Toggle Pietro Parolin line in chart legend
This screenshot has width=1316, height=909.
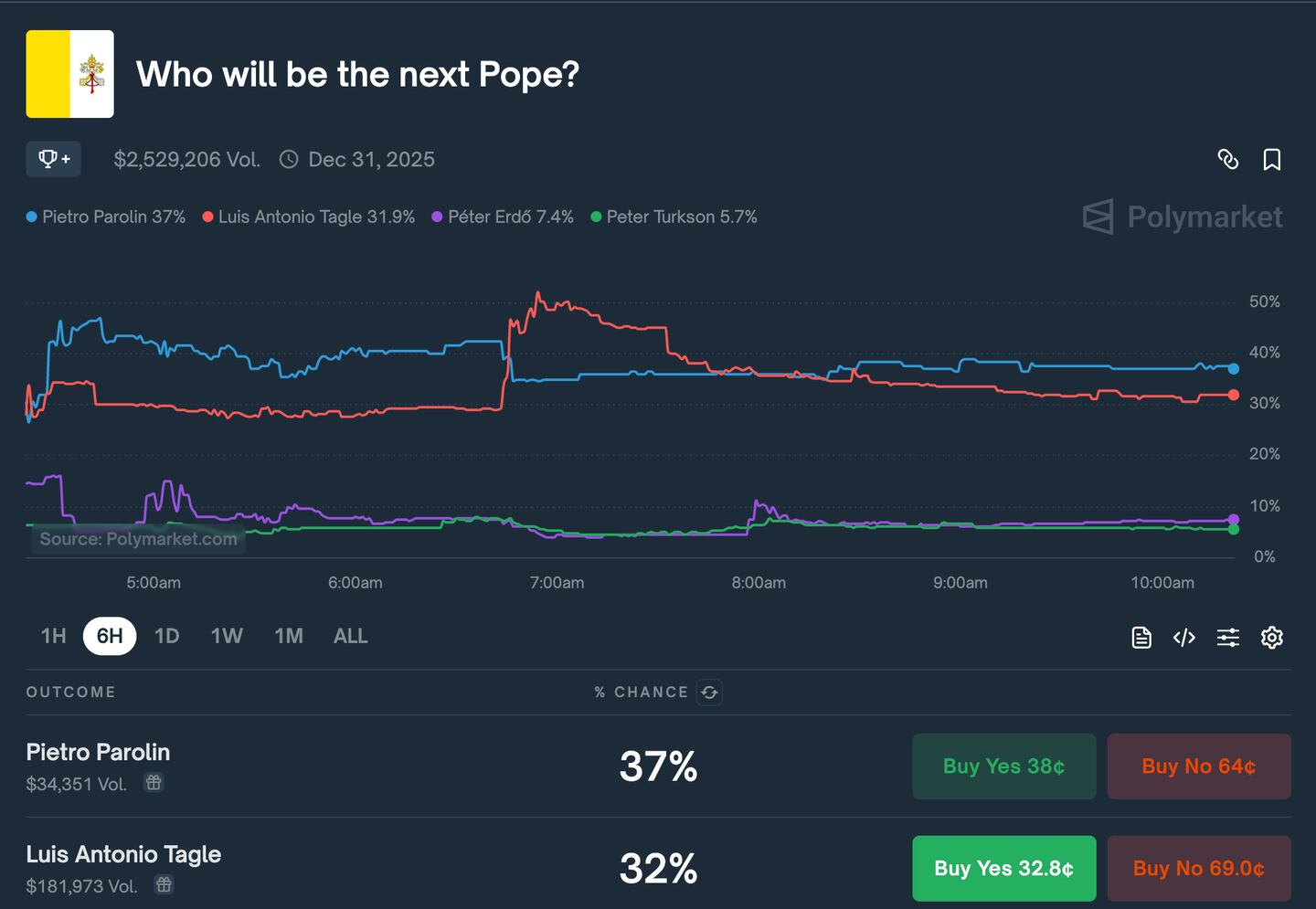coord(105,217)
